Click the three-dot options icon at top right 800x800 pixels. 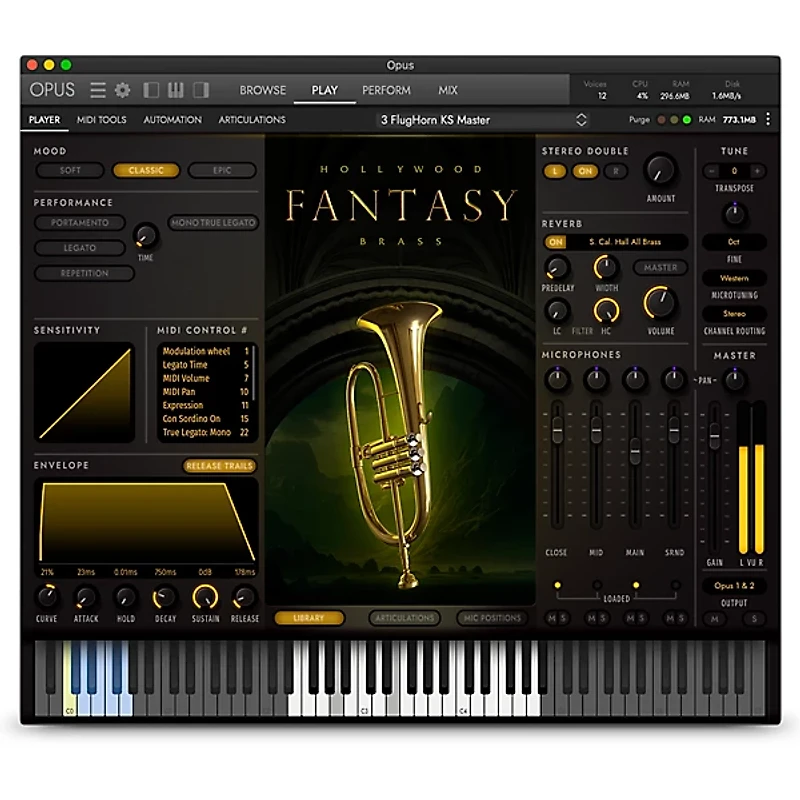pyautogui.click(x=766, y=118)
